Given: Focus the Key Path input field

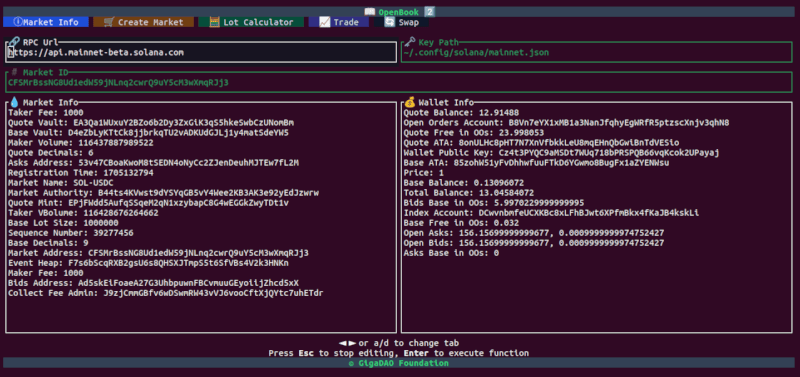Looking at the screenshot, I should 596,53.
